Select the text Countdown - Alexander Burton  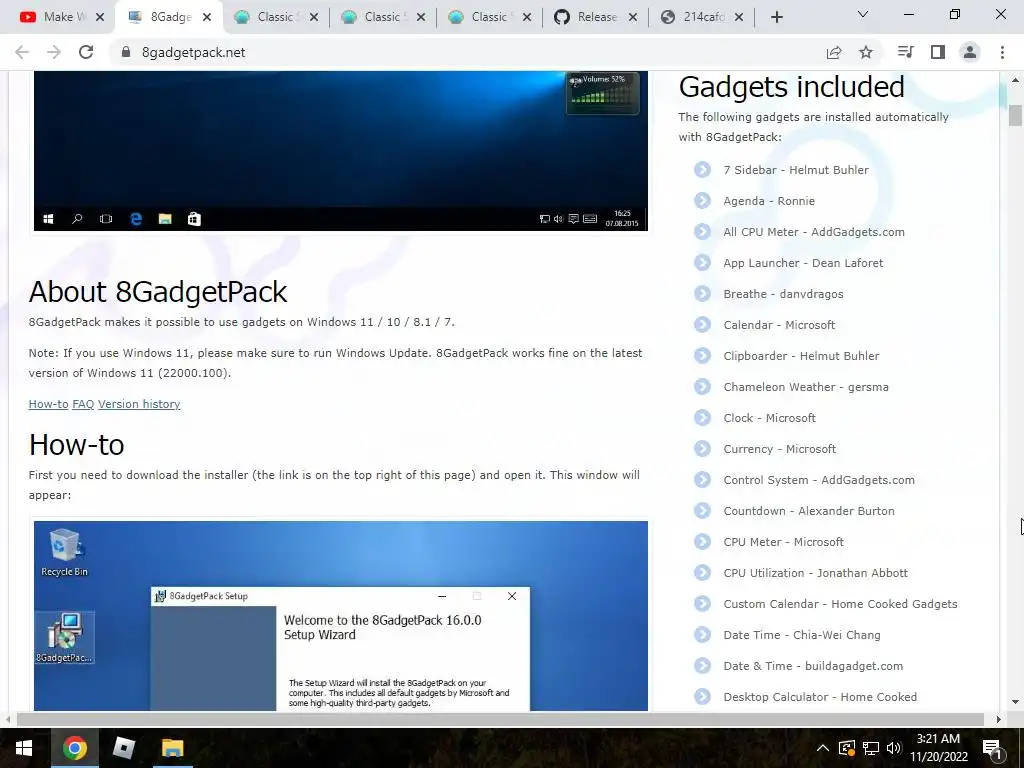coord(809,511)
